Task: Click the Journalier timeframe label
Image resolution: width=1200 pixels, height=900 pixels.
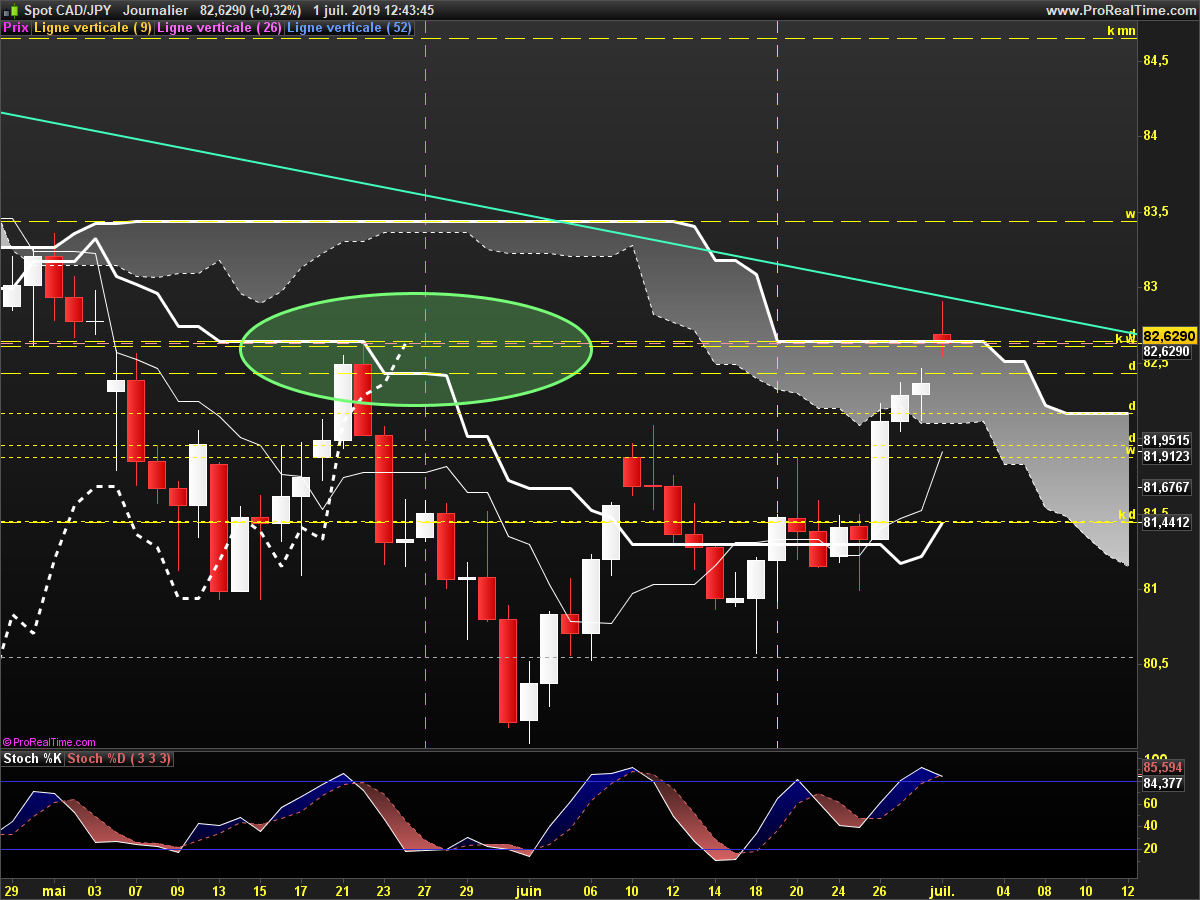Action: (155, 10)
